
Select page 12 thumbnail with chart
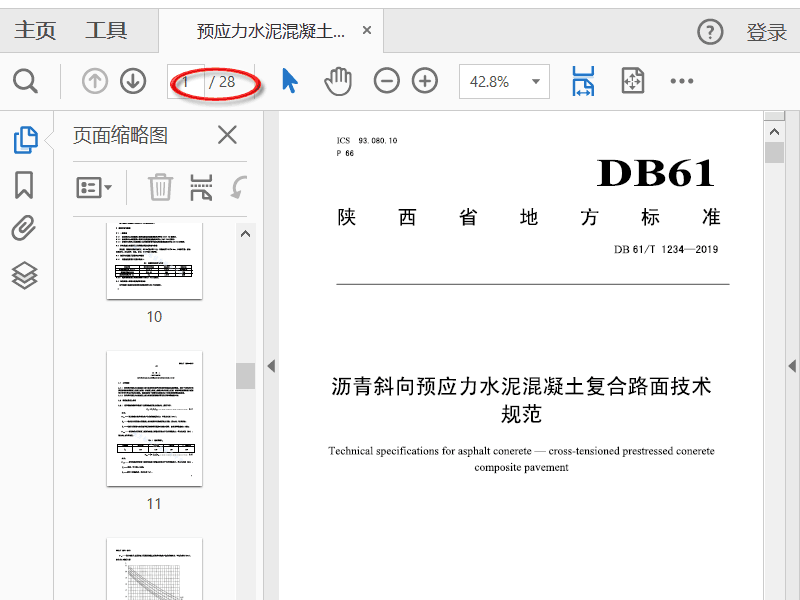(x=154, y=569)
